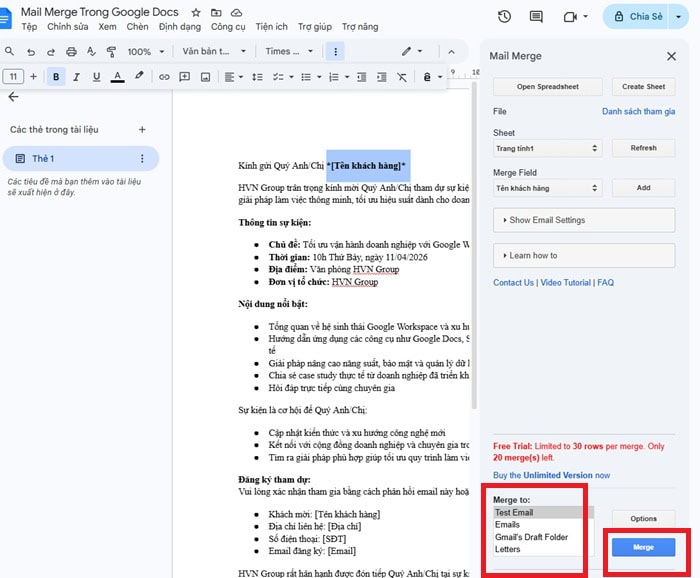Increase font size with the plus icon

coord(33,77)
